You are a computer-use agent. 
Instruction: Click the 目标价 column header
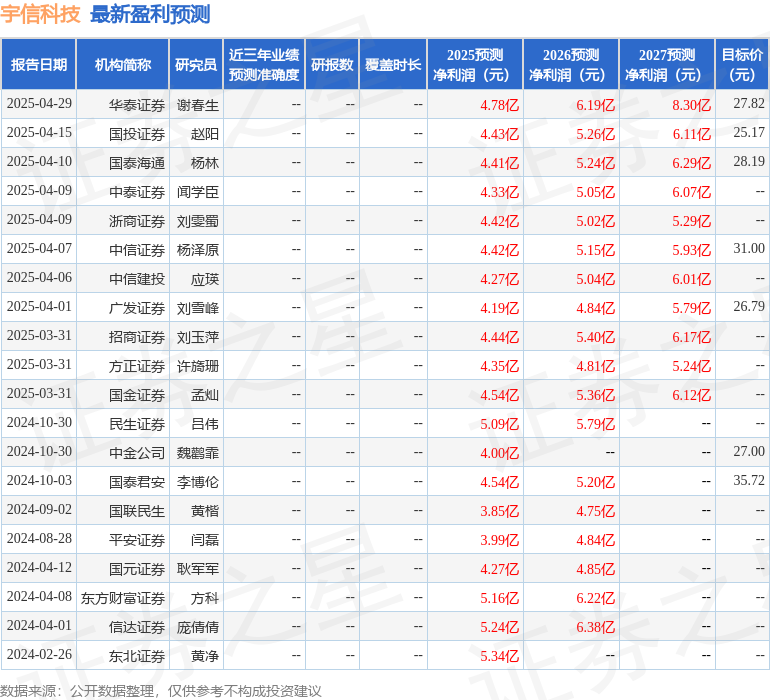pos(742,65)
